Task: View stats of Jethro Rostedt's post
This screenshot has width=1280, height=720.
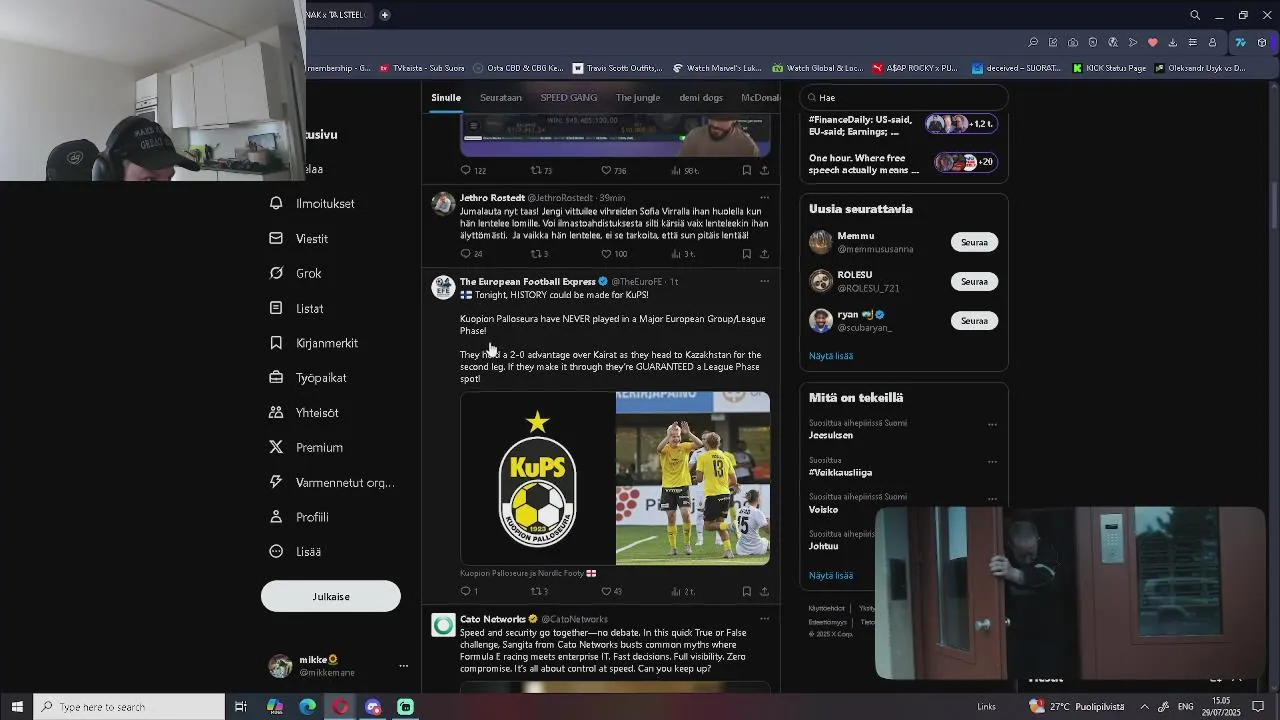Action: (683, 254)
